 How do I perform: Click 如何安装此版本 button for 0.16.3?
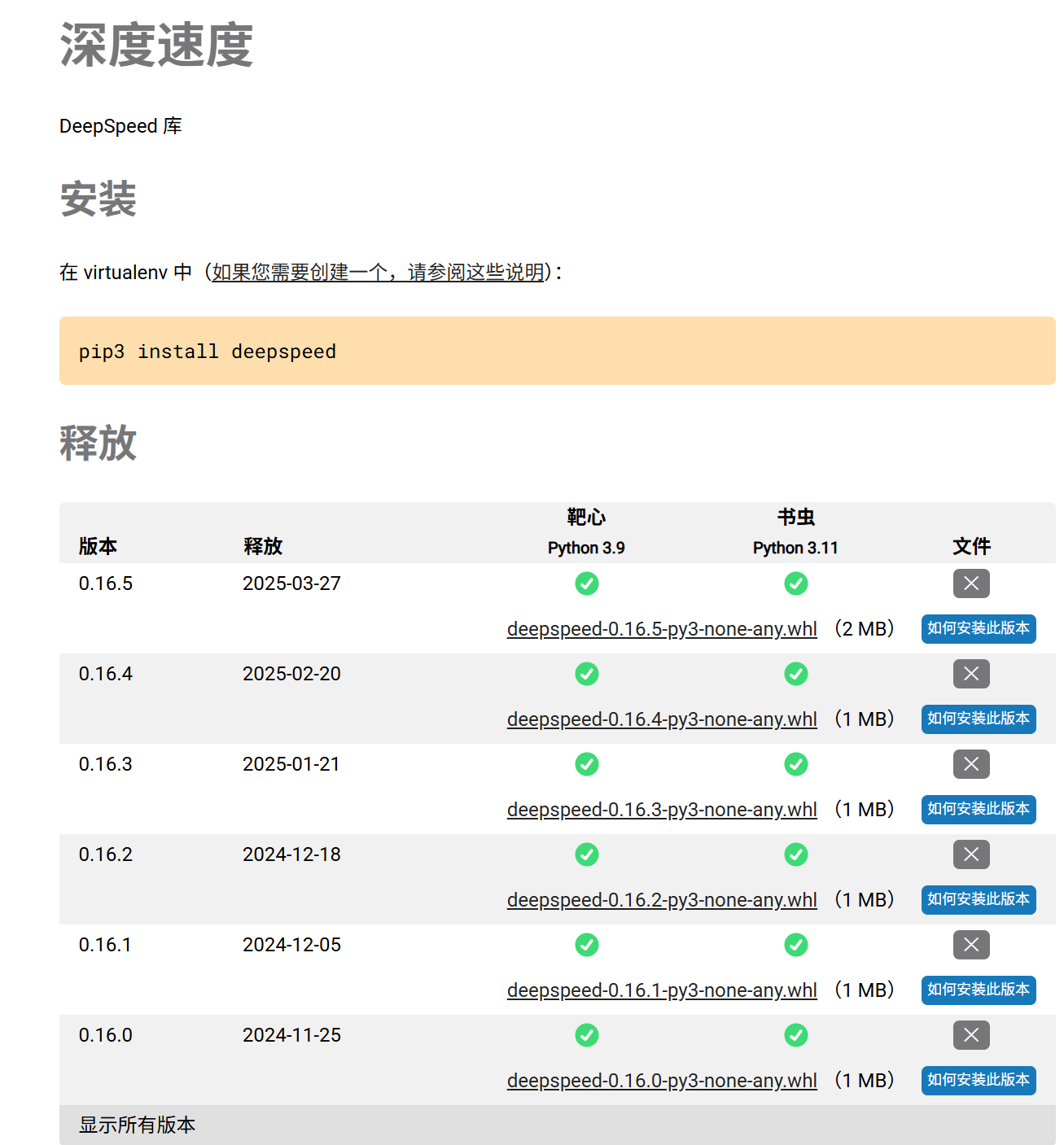tap(979, 810)
